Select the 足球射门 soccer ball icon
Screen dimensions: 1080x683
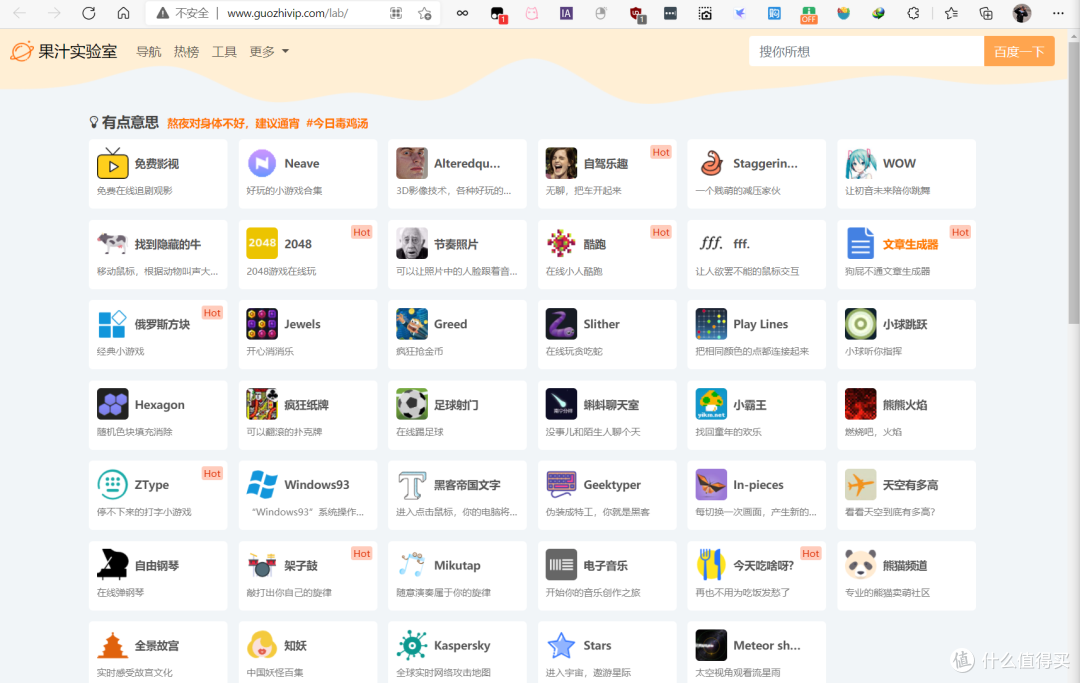[x=412, y=404]
